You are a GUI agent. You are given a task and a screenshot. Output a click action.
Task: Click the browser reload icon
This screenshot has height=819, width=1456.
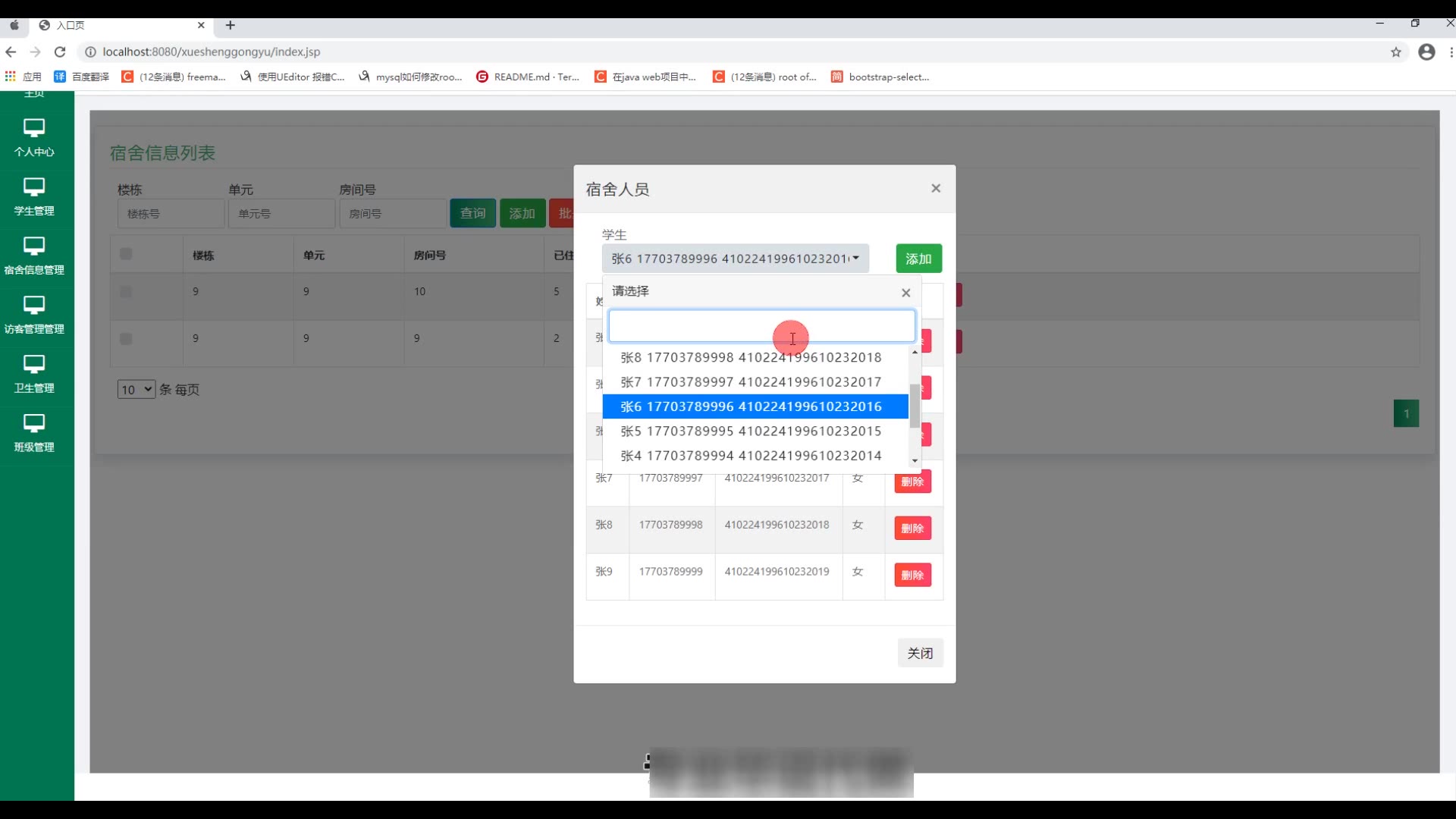60,52
